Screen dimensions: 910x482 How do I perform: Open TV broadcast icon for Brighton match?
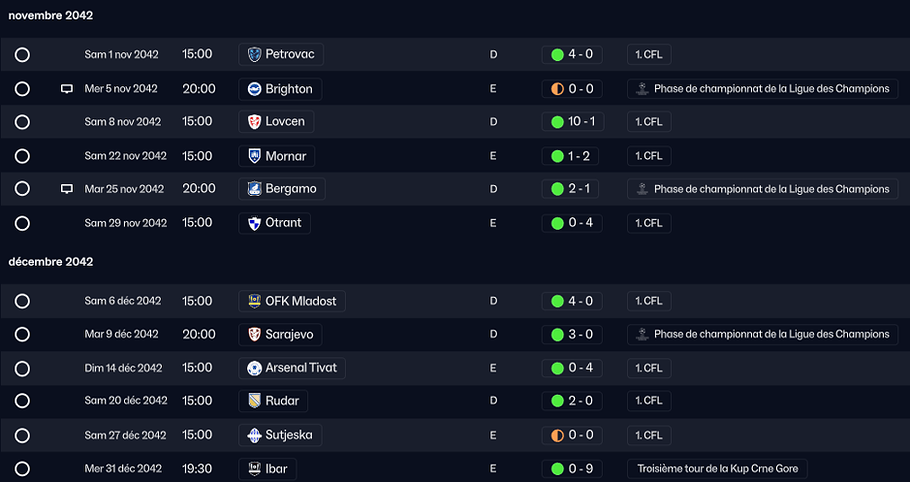tap(67, 89)
